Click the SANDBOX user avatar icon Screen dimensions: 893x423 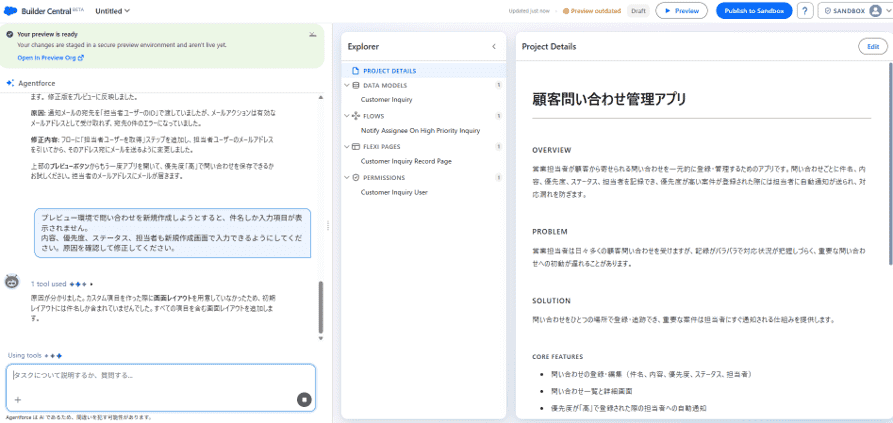pos(875,11)
